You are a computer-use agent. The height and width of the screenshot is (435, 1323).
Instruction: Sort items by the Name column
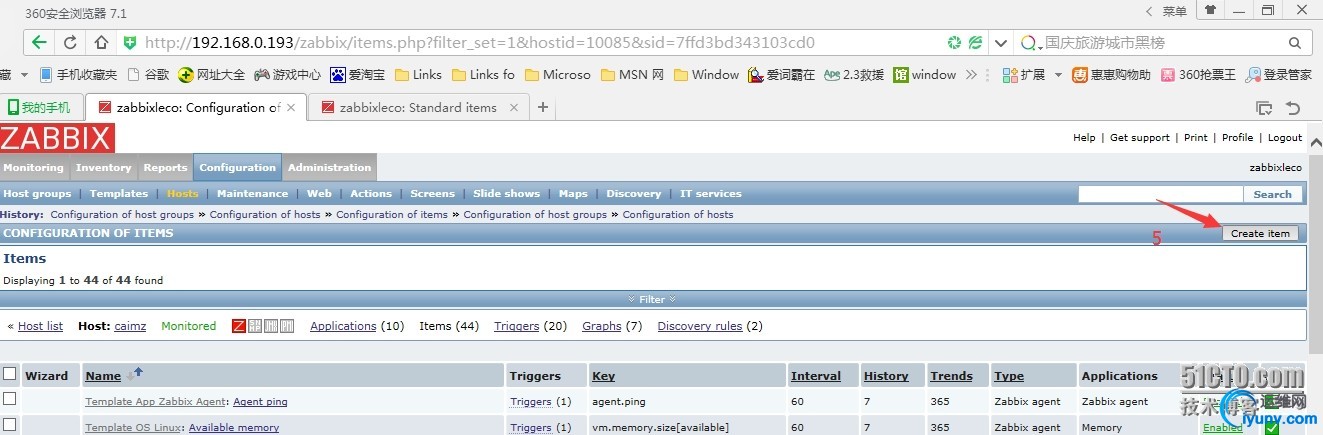[x=103, y=376]
